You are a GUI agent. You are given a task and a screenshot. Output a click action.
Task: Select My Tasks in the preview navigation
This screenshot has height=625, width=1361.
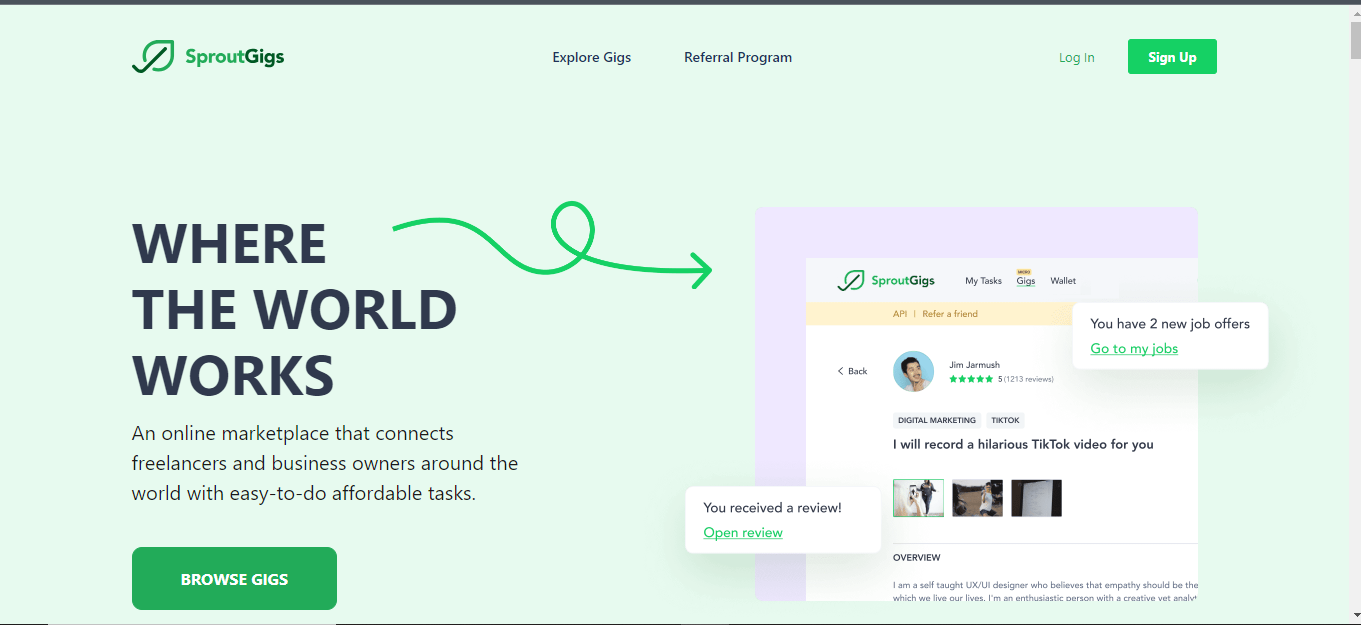[x=983, y=281]
